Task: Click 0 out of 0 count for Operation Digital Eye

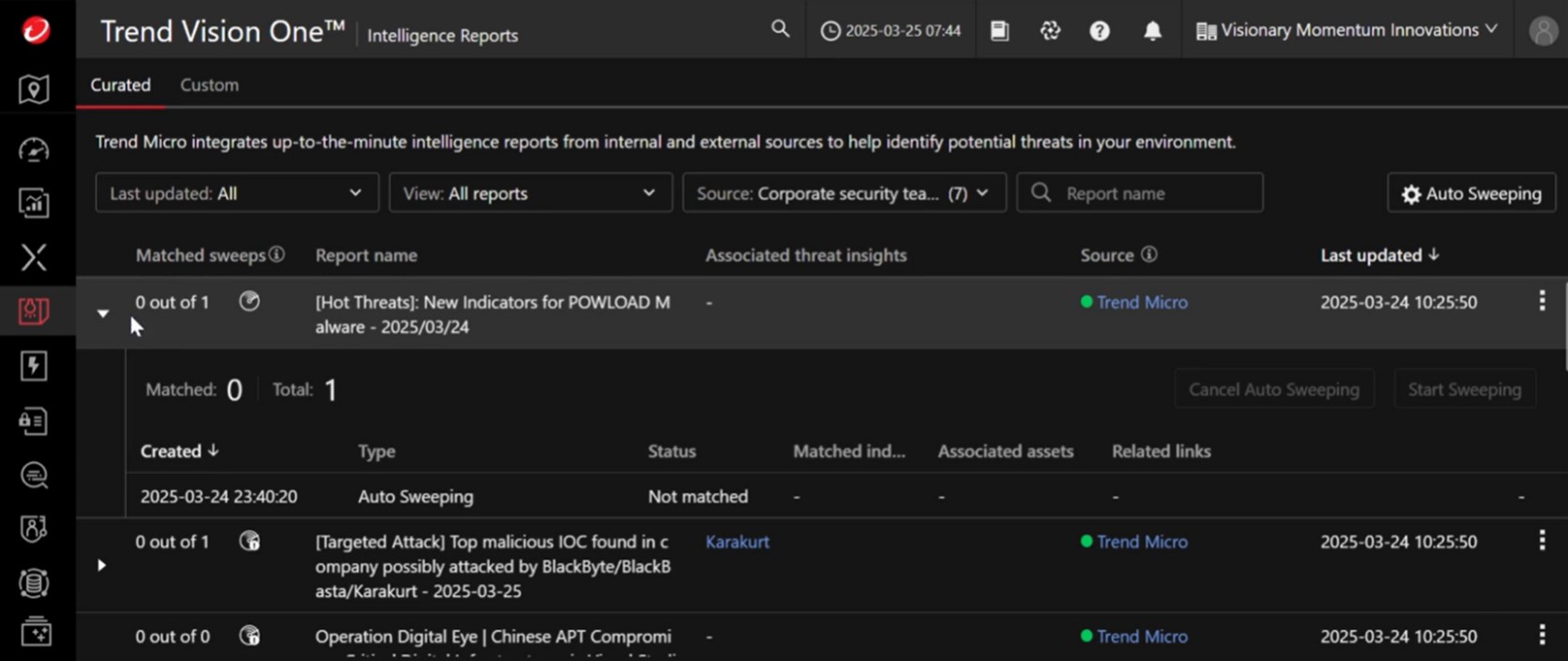Action: pos(173,637)
